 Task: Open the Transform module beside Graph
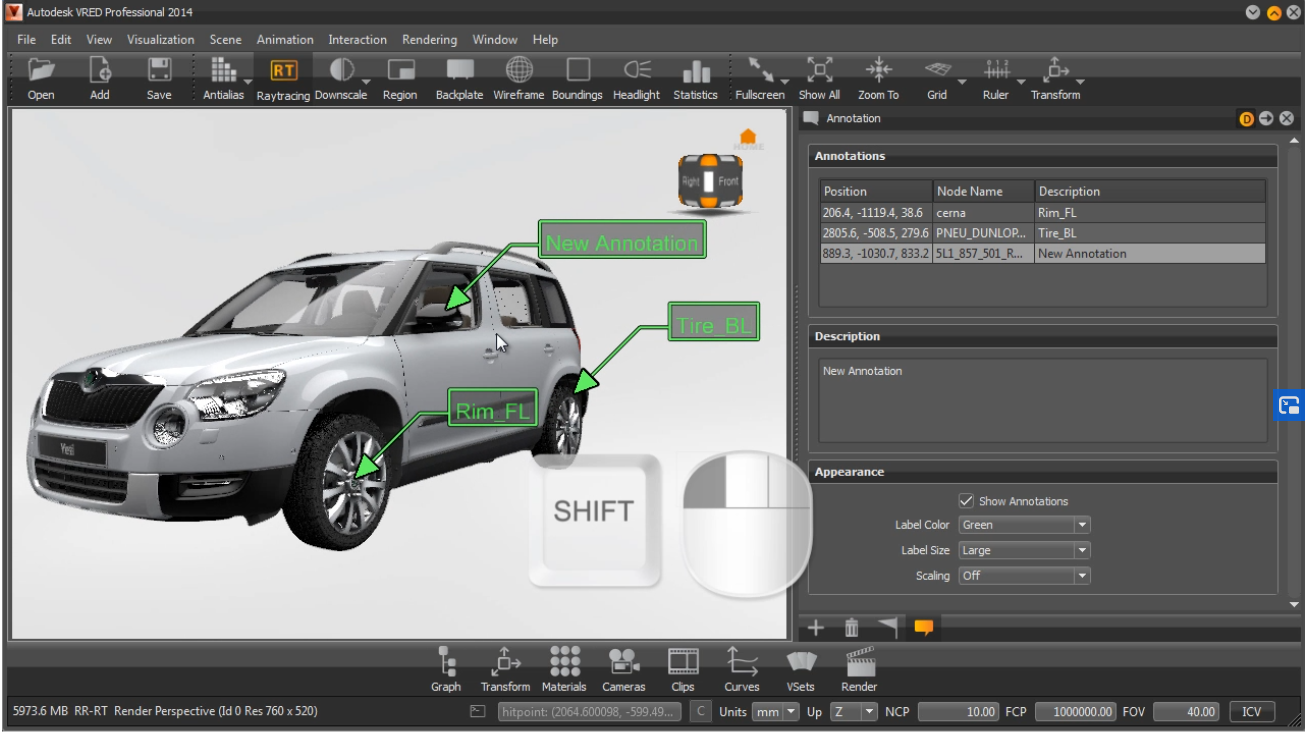tap(505, 660)
